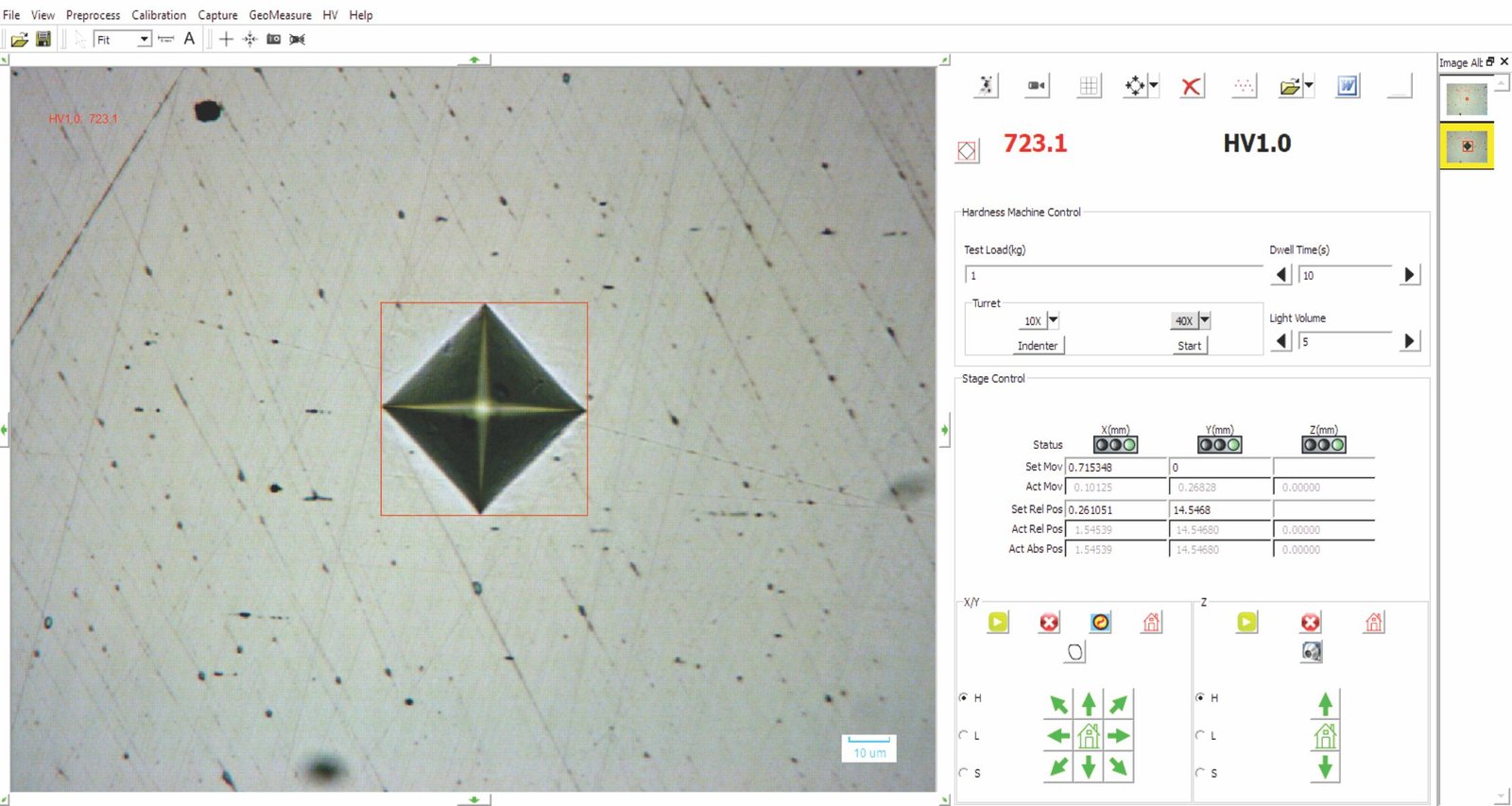Image resolution: width=1512 pixels, height=806 pixels.
Task: Increase Light Volume with right arrow
Action: point(1409,341)
